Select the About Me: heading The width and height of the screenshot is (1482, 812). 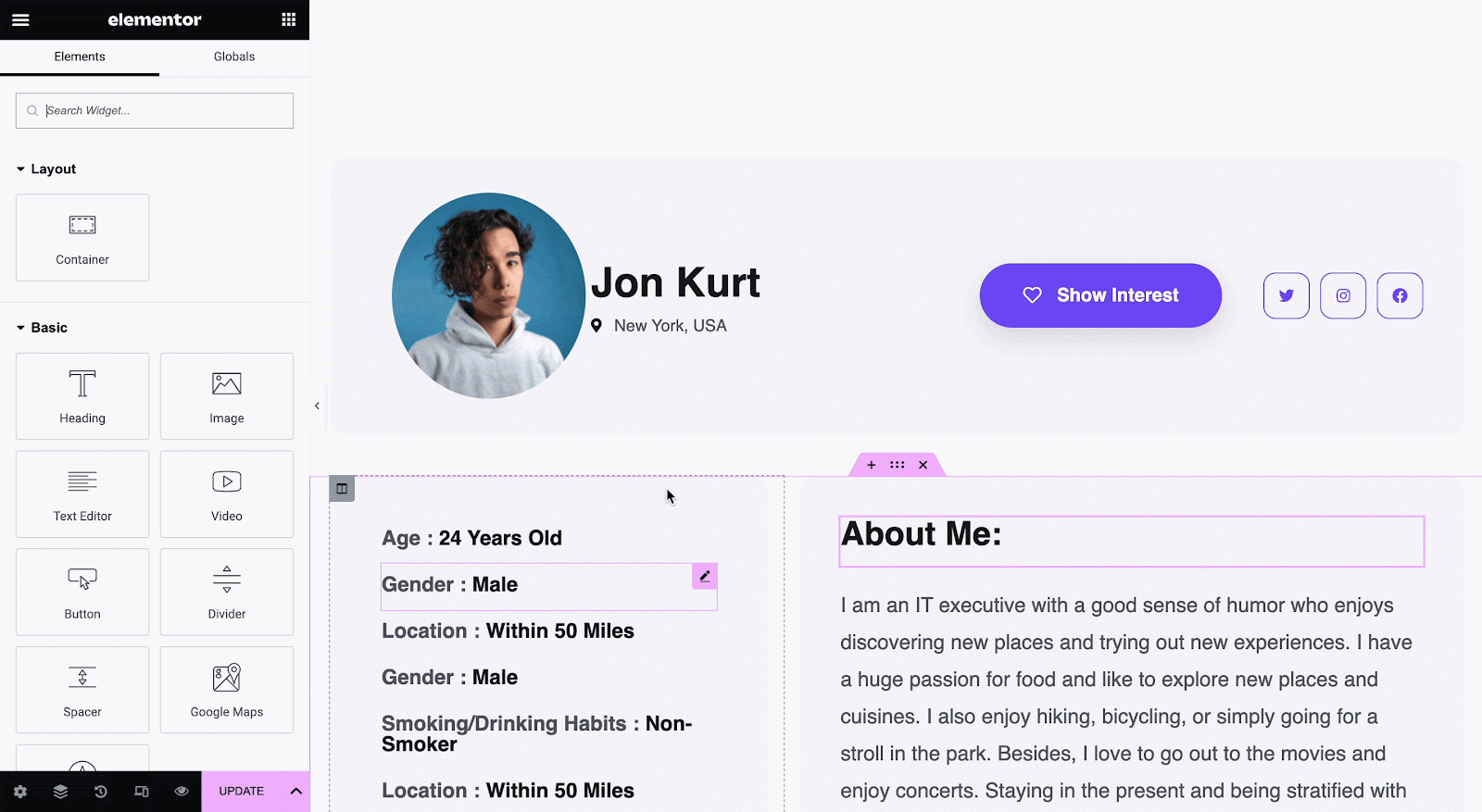click(x=922, y=534)
